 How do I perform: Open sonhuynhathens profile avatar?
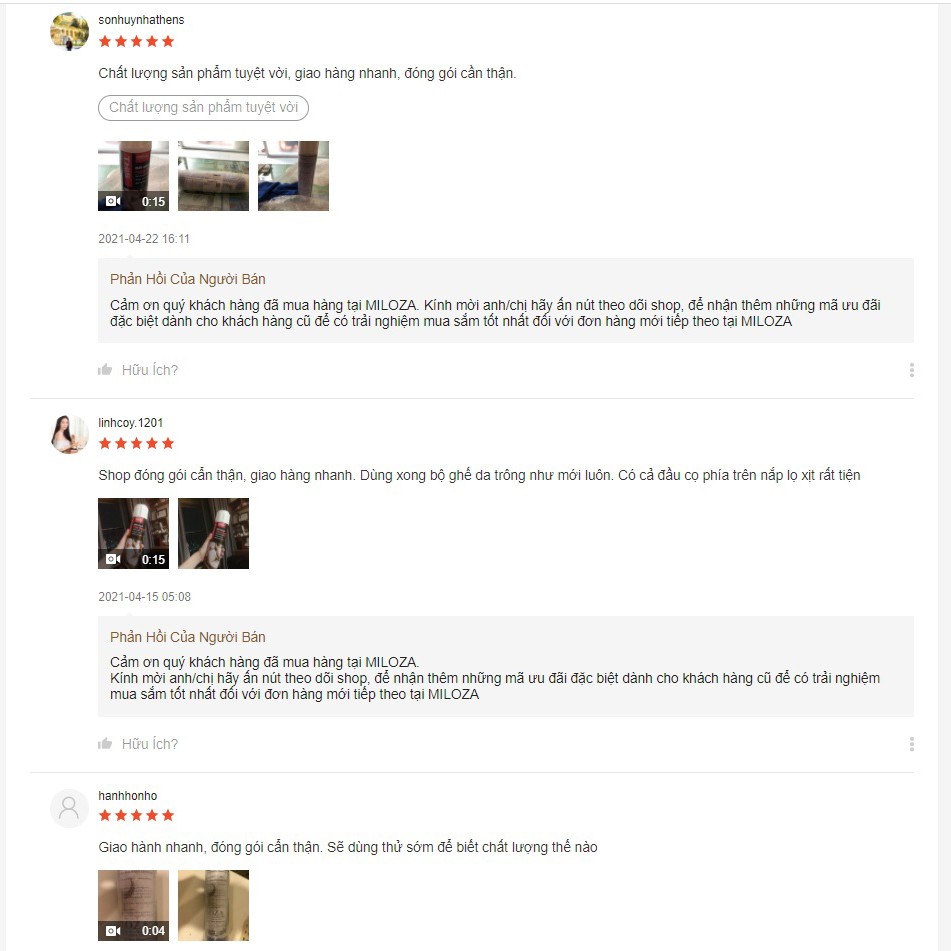click(69, 31)
